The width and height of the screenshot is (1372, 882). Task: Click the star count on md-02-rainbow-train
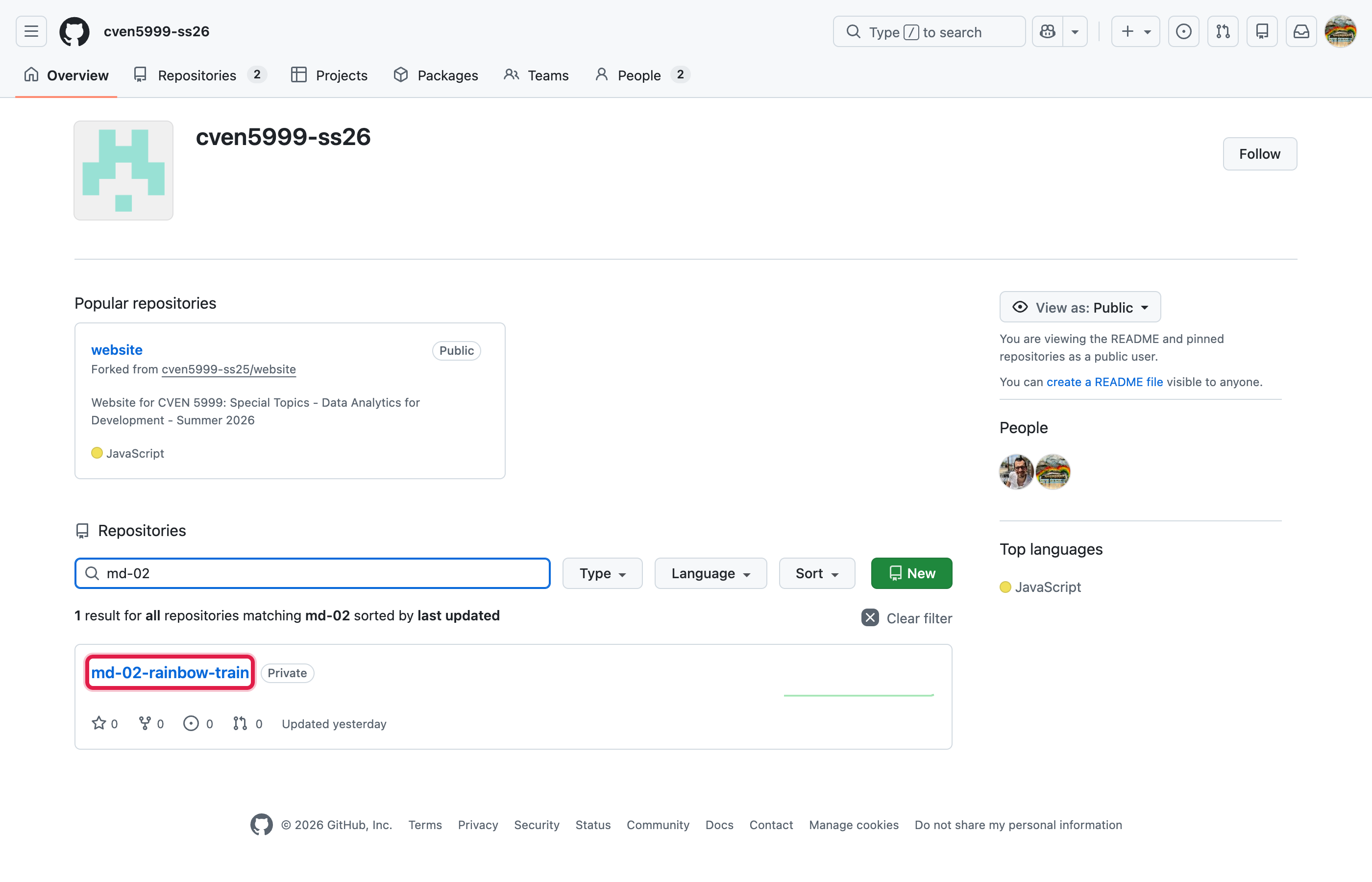(105, 723)
